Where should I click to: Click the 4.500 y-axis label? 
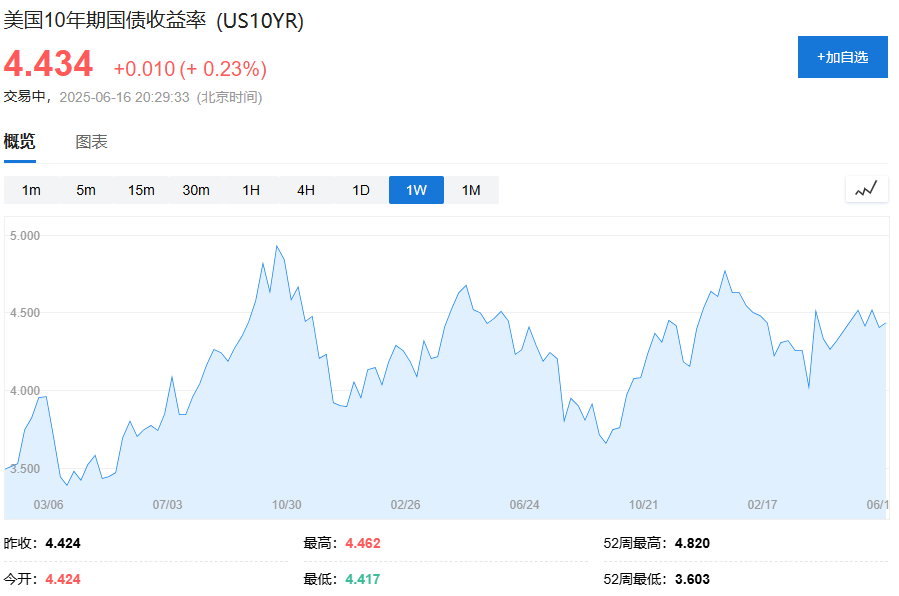25,313
